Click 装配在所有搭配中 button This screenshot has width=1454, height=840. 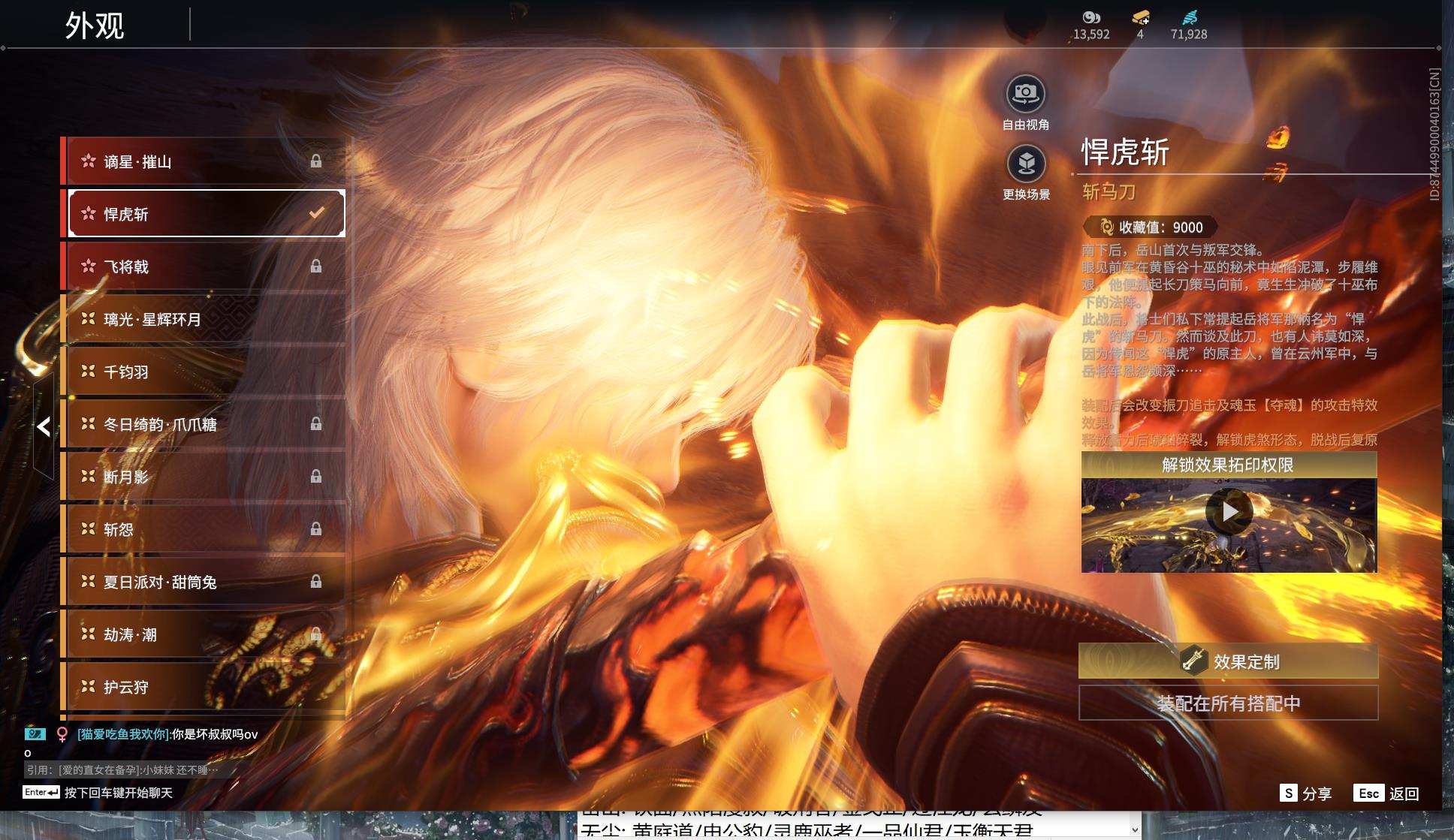(x=1228, y=703)
